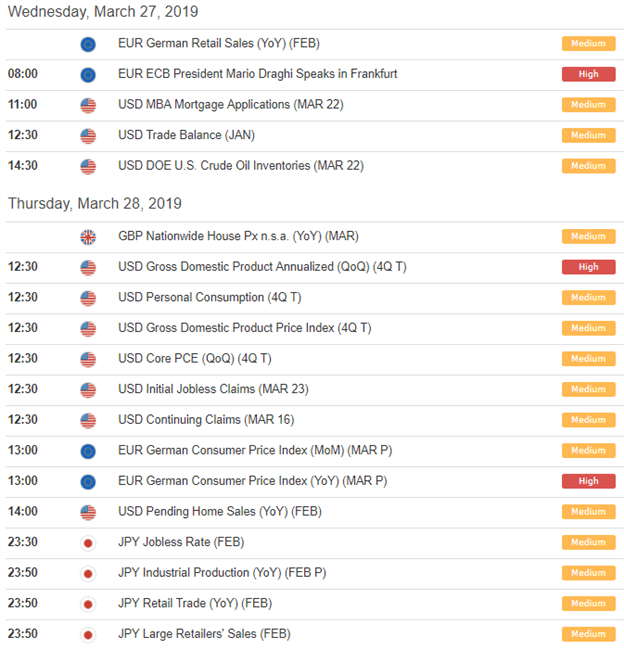624x649 pixels.
Task: Open JPY Industrial Production (YoY) entry
Action: 222,573
